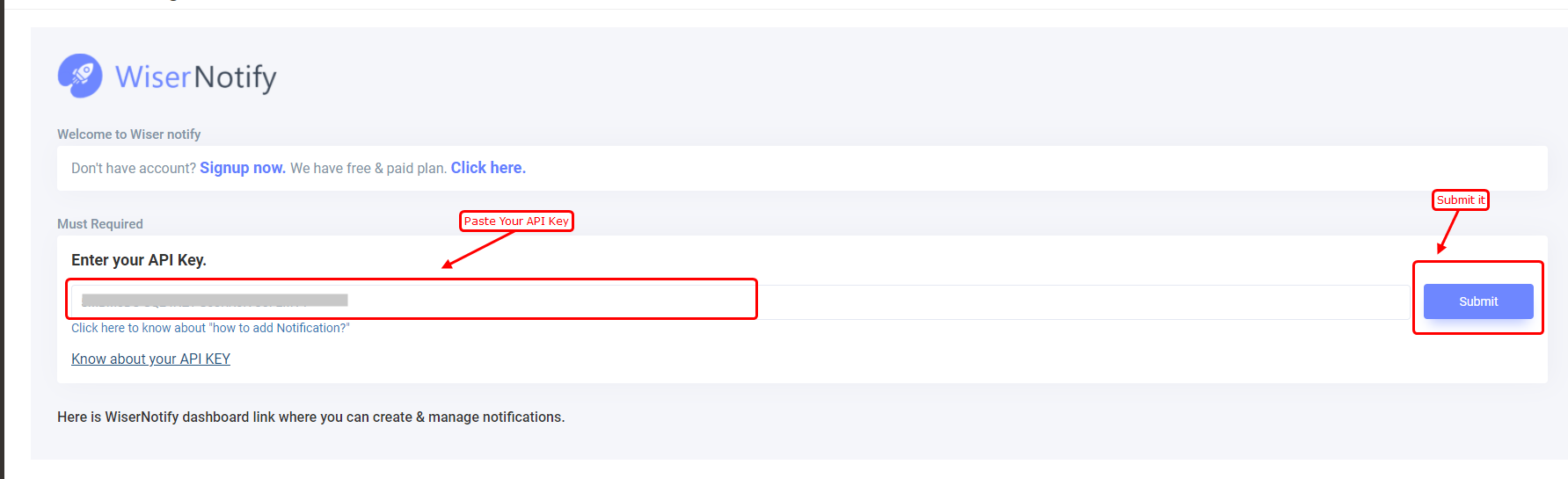Open the how to add Notification link

coord(210,328)
